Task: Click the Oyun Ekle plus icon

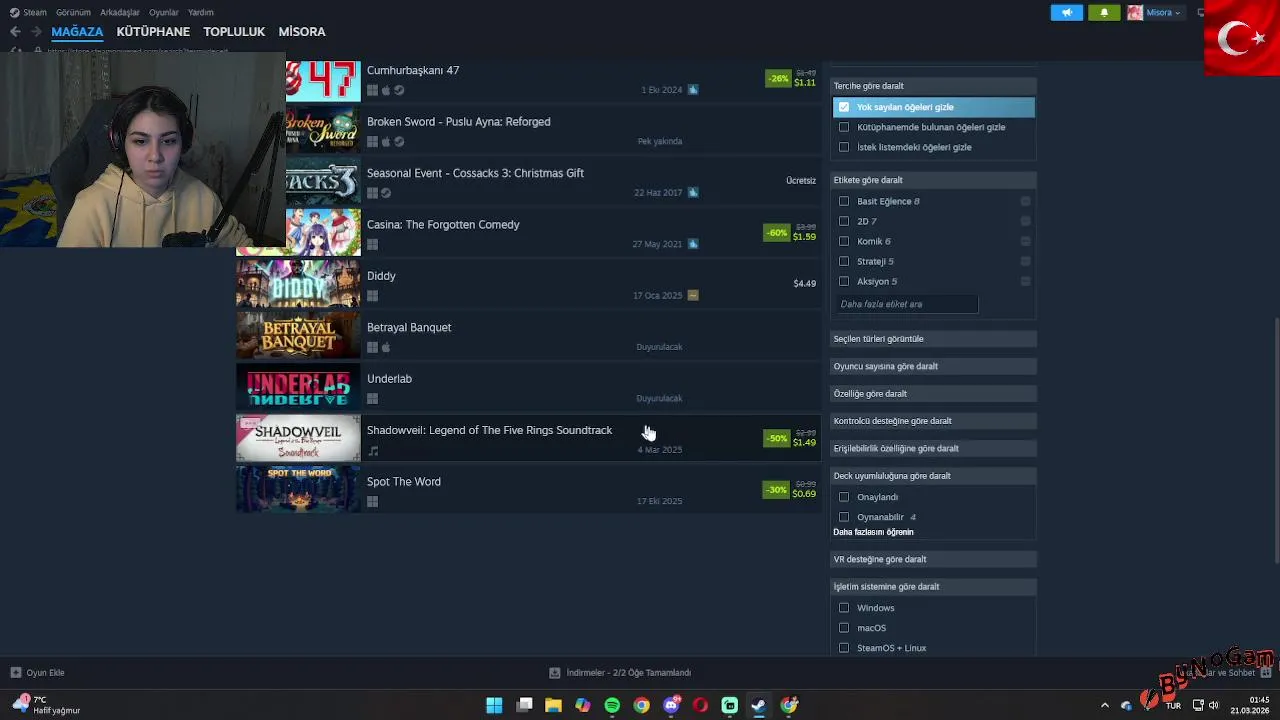Action: (15, 673)
